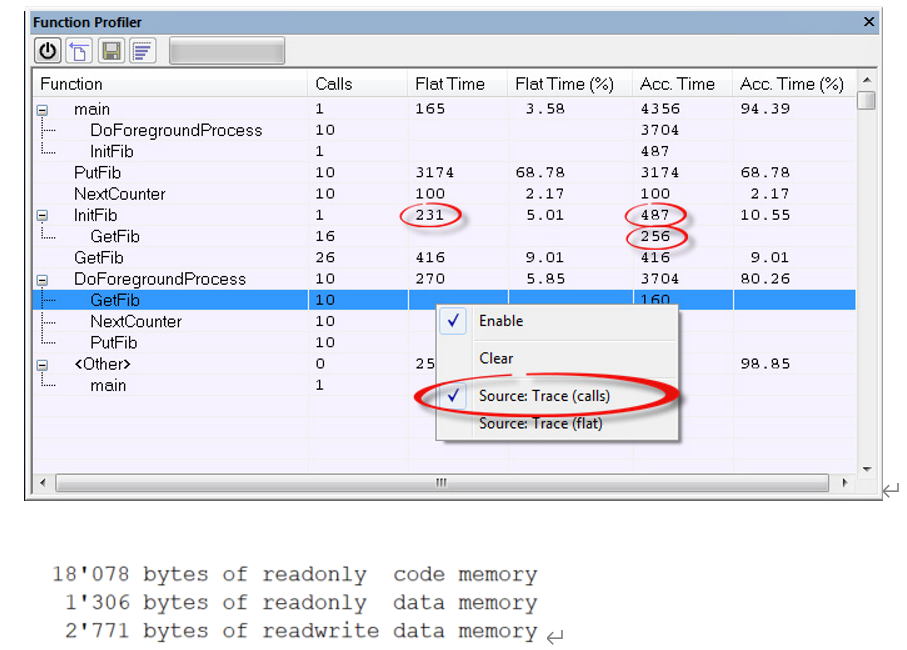Click the Save floppy disk icon
This screenshot has height=650, width=907.
pyautogui.click(x=111, y=51)
